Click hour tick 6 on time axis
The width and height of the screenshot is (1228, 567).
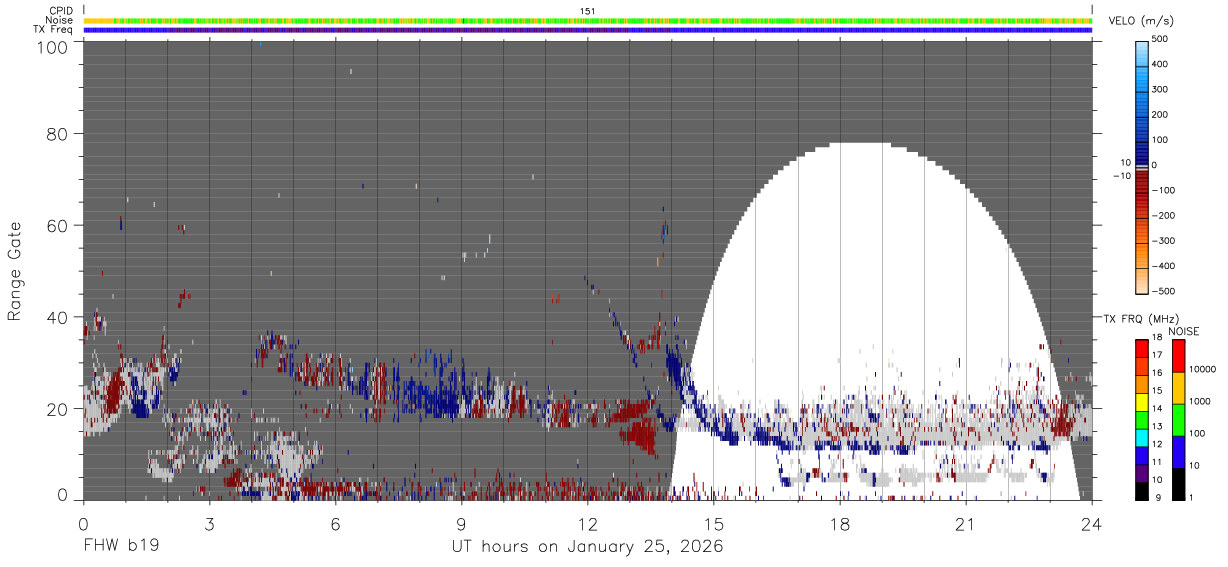(335, 524)
